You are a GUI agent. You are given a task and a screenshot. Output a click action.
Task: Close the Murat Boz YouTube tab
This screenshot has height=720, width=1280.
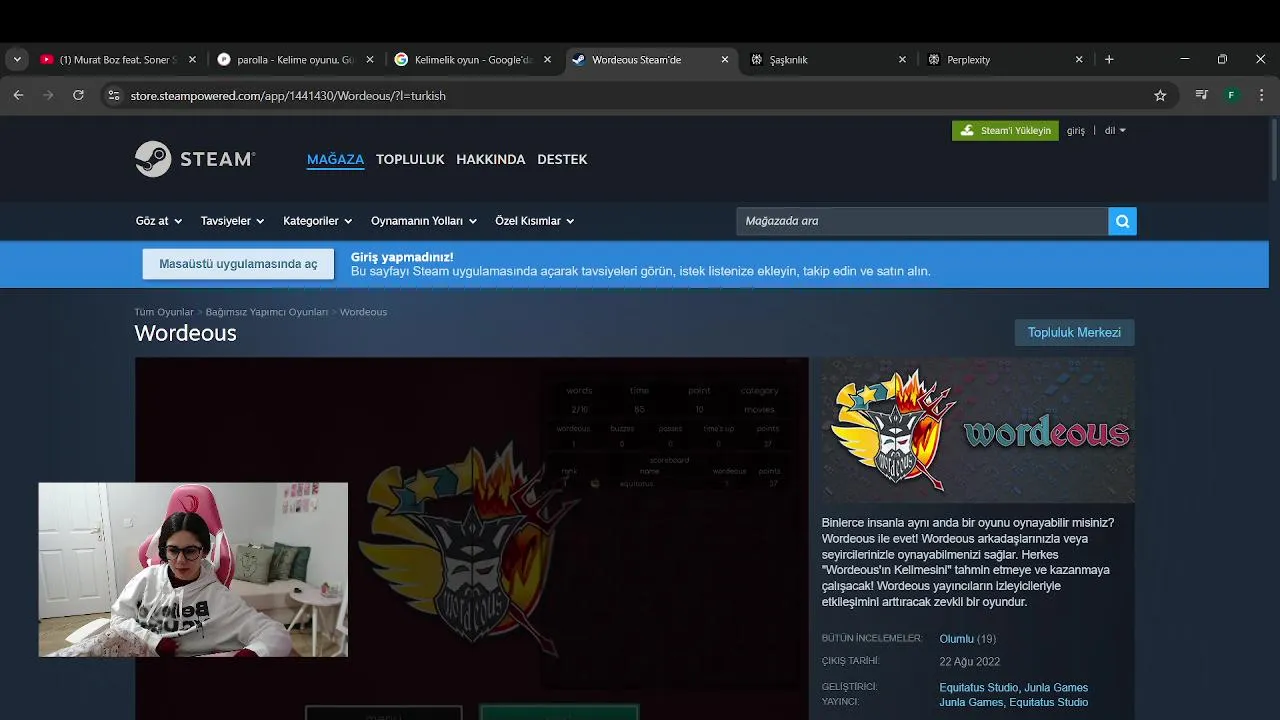pyautogui.click(x=192, y=60)
